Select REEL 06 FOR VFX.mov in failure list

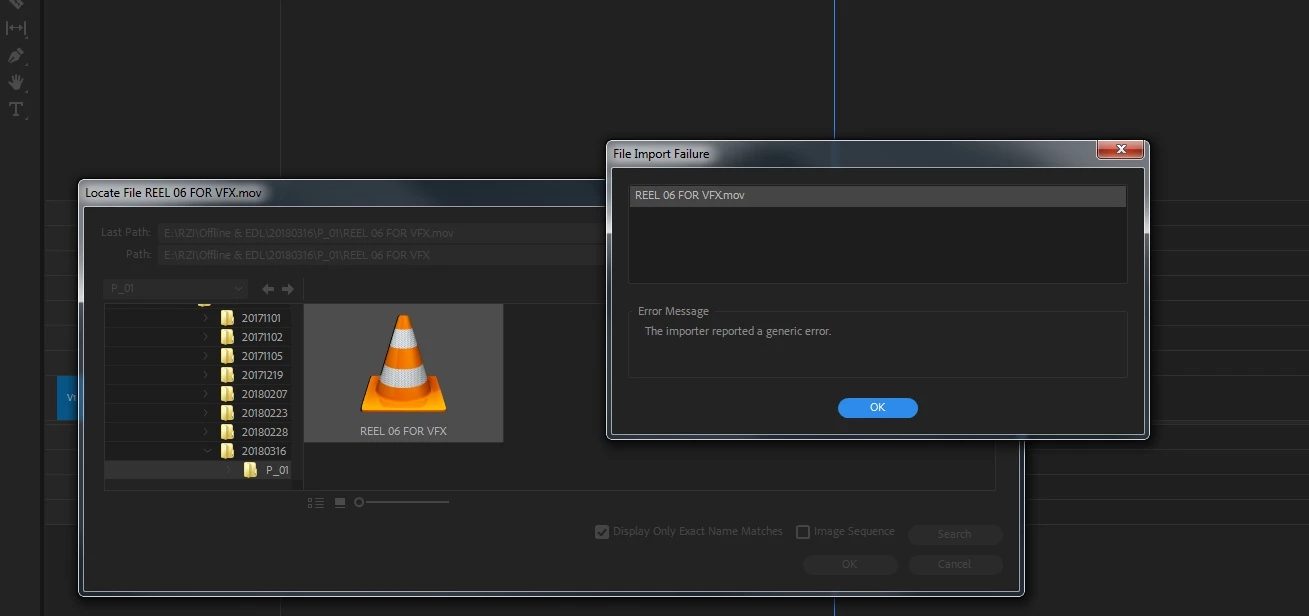pyautogui.click(x=877, y=196)
